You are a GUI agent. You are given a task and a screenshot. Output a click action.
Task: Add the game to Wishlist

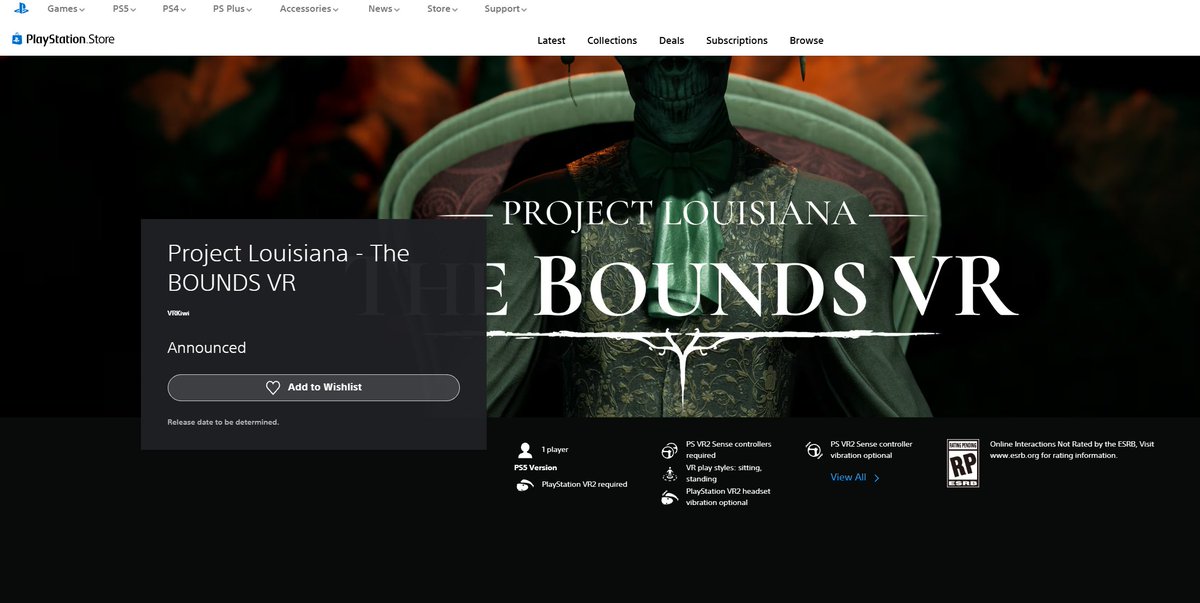tap(314, 388)
